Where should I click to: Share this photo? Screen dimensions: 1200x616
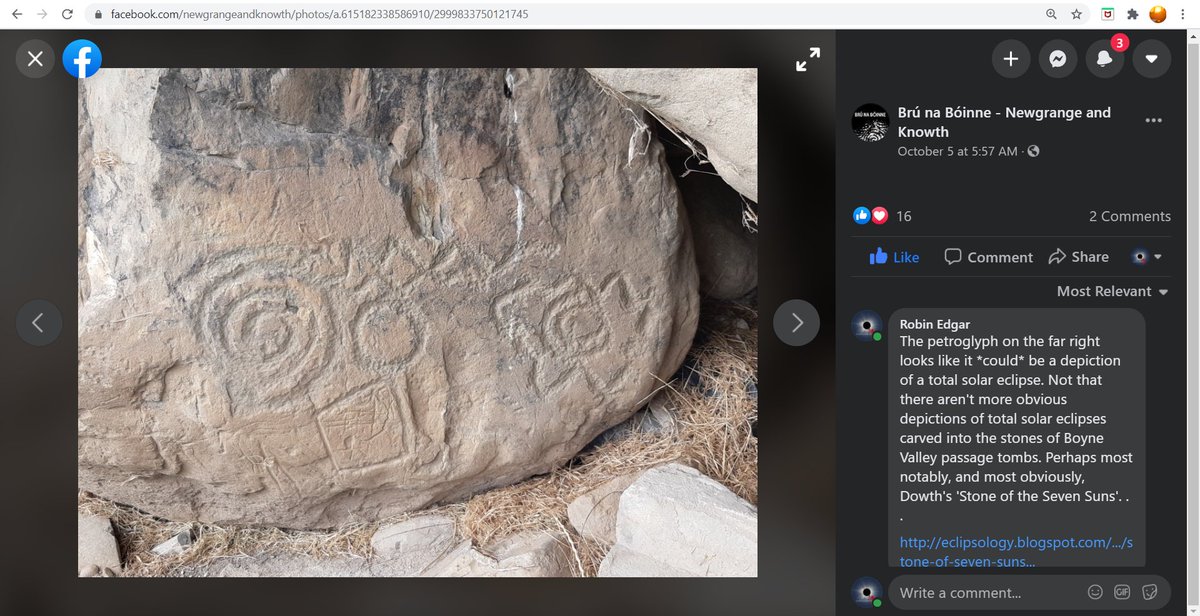pyautogui.click(x=1078, y=257)
